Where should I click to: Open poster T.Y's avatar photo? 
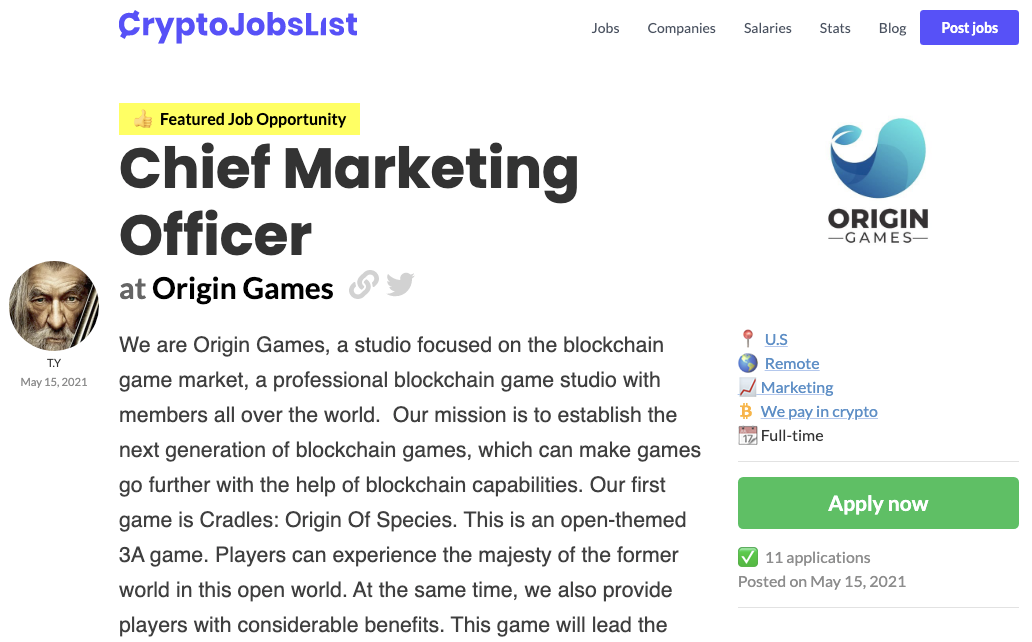pyautogui.click(x=54, y=306)
